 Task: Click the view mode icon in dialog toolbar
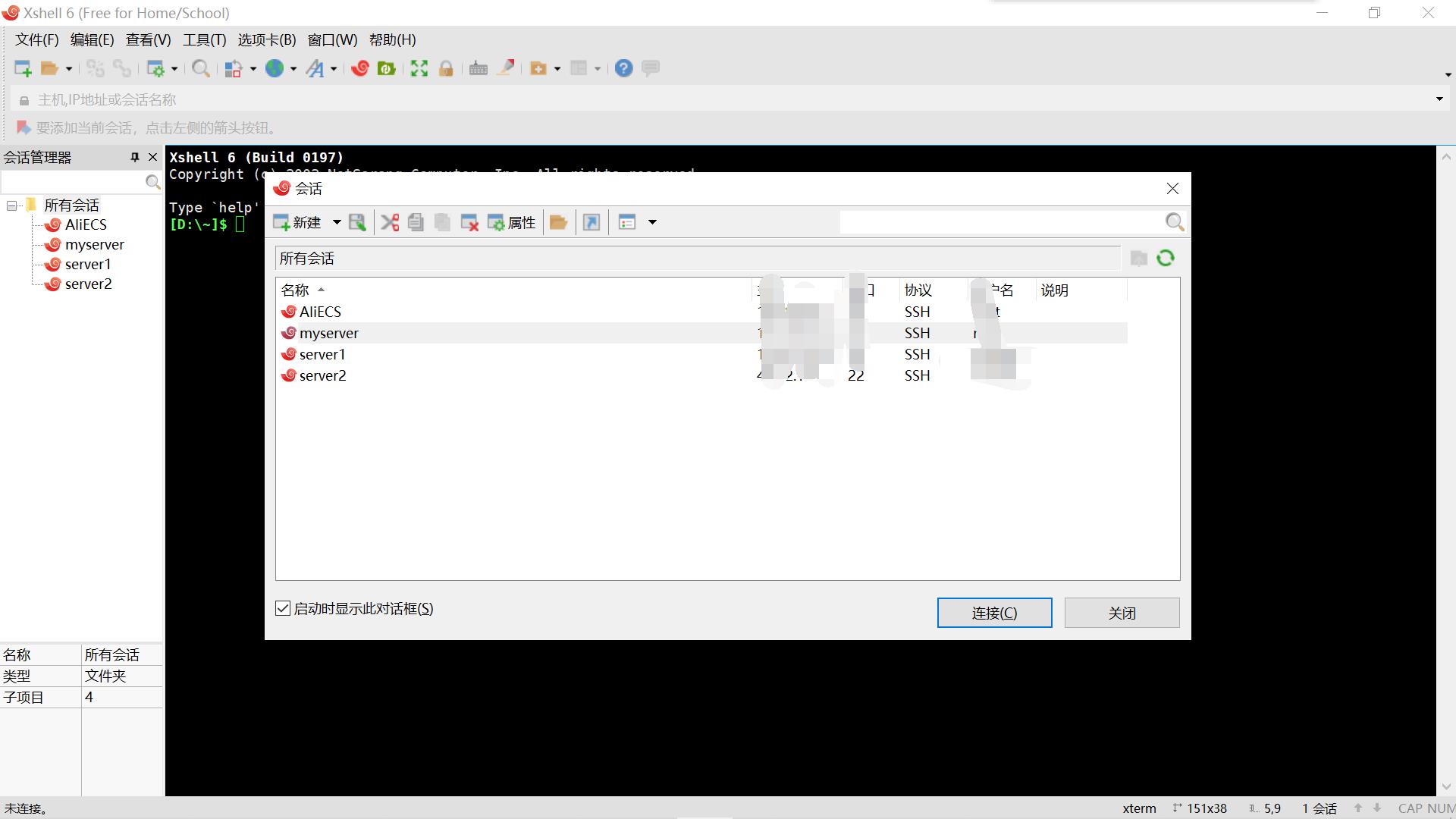coord(627,222)
